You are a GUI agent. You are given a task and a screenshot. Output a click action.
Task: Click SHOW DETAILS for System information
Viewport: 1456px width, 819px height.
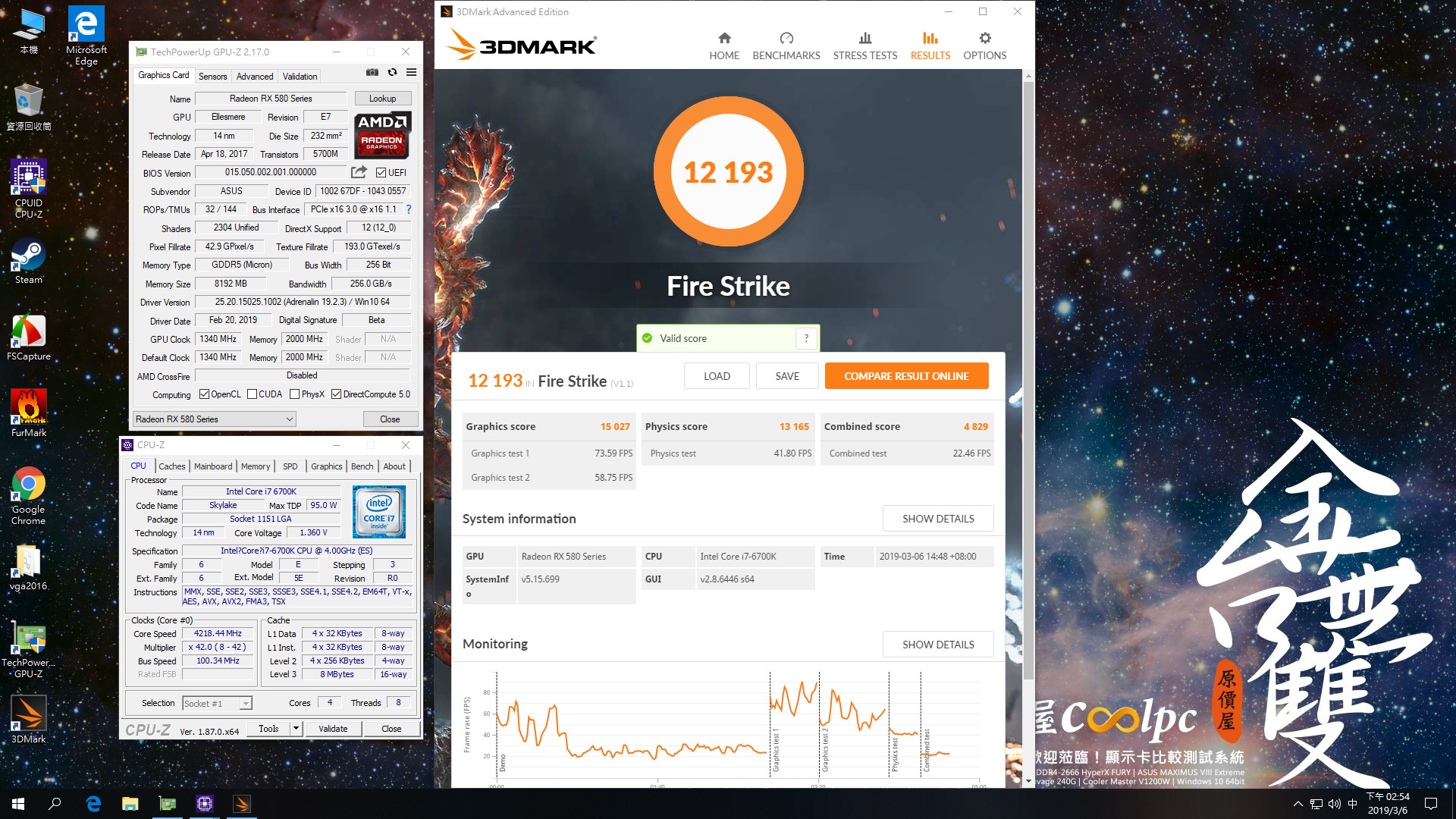click(x=938, y=519)
